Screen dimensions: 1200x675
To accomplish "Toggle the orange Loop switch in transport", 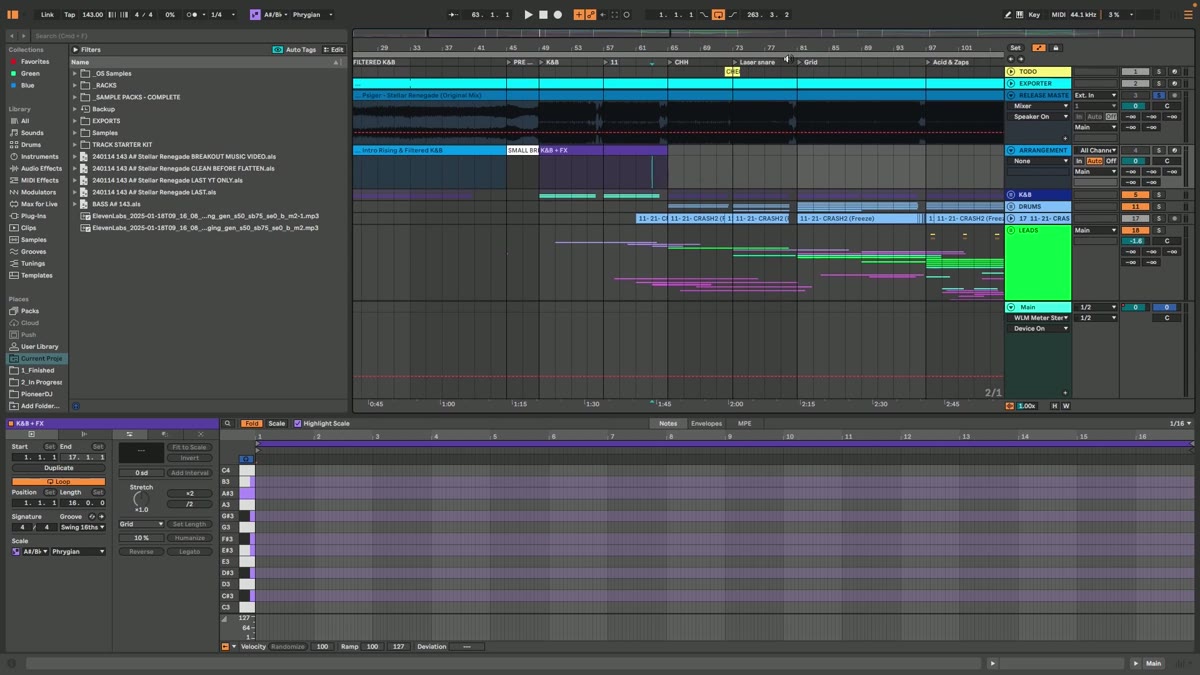I will 718,15.
